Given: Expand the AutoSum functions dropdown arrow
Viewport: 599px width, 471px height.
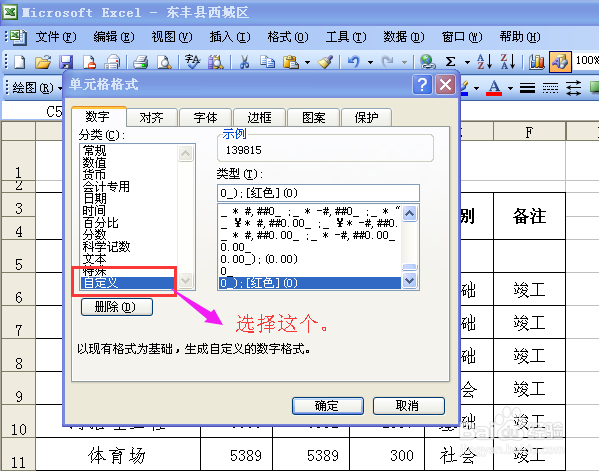Looking at the screenshot, I should pyautogui.click(x=467, y=62).
